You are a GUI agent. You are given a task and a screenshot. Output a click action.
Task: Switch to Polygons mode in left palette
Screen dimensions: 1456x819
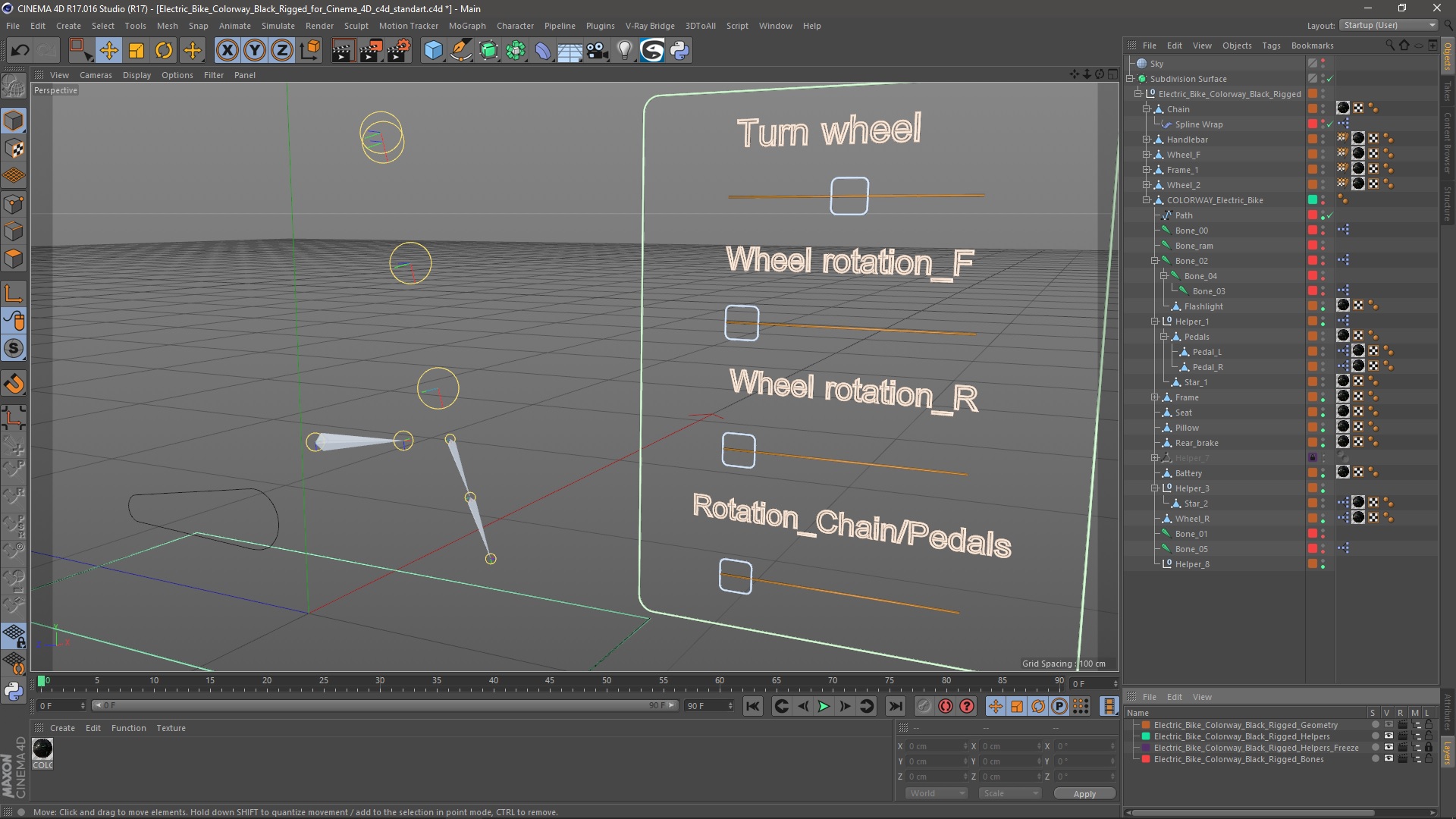[x=14, y=259]
